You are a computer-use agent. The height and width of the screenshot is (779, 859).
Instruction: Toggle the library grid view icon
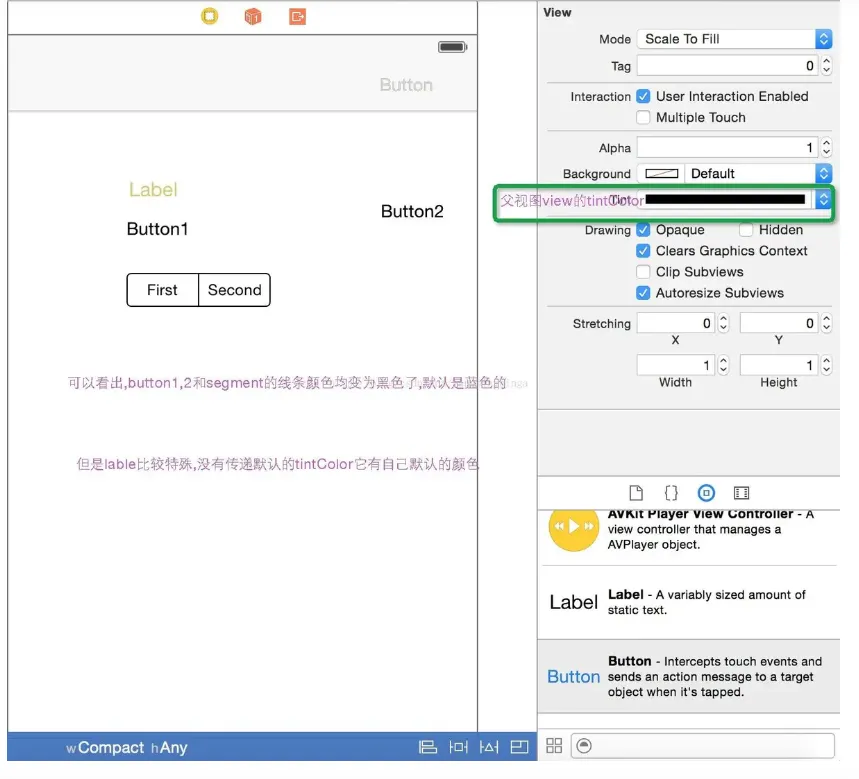pyautogui.click(x=554, y=746)
